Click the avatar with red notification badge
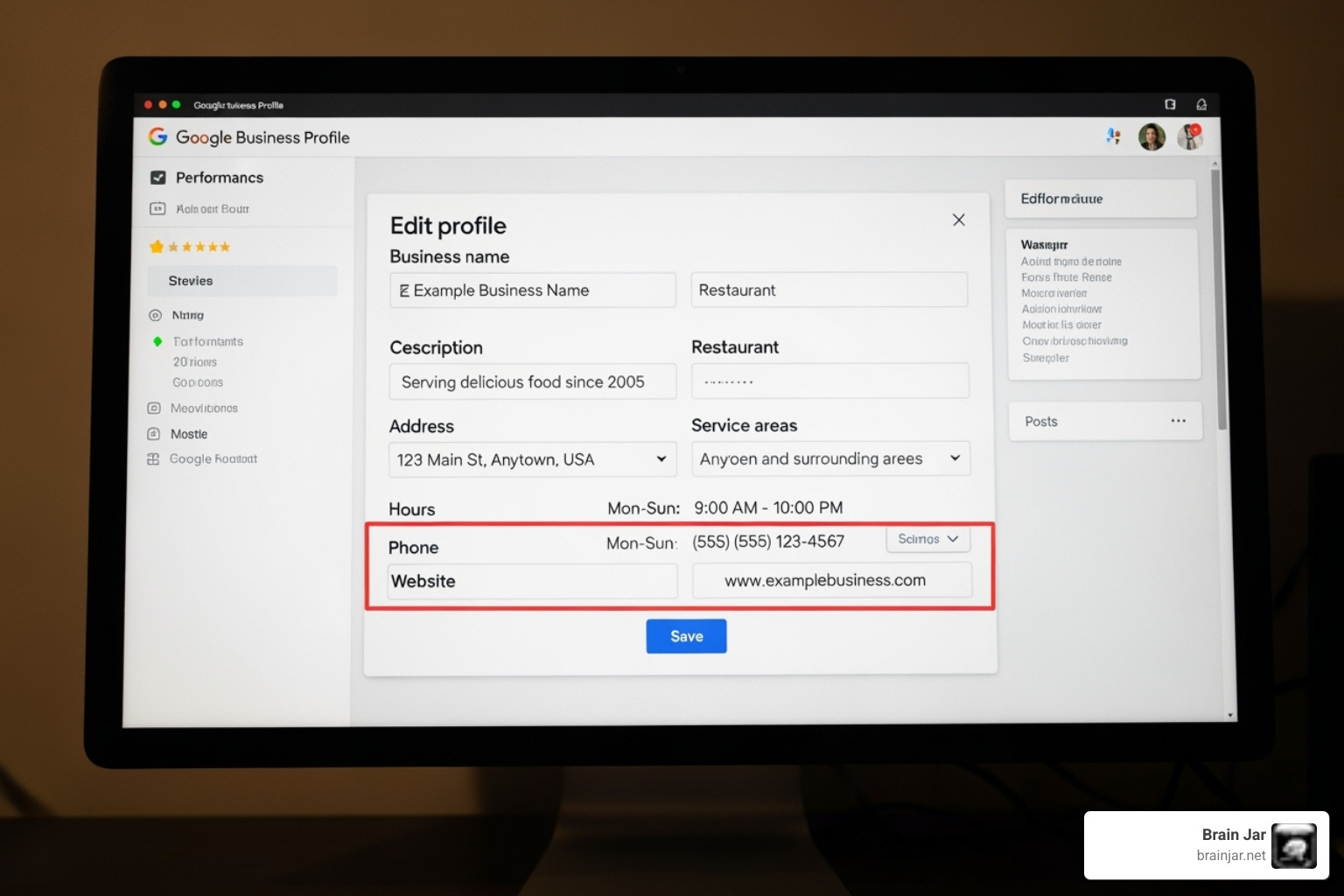This screenshot has width=1344, height=896. [x=1189, y=136]
